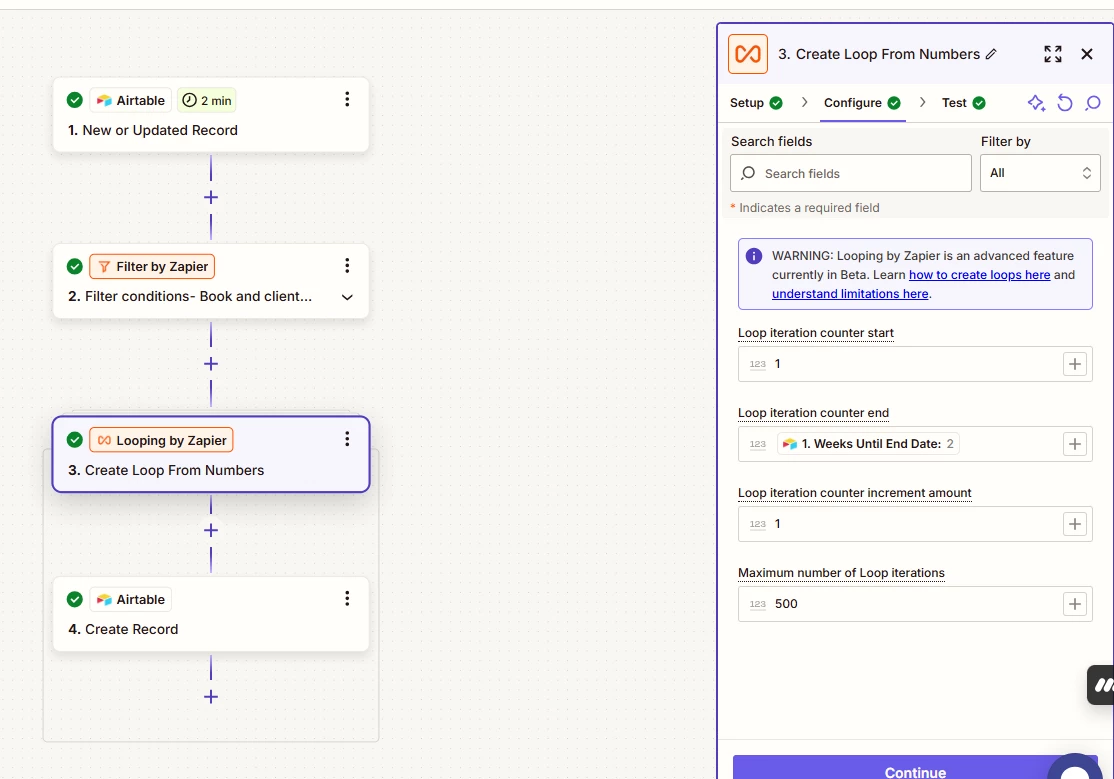Add step after Create Loop From Numbers
This screenshot has width=1114, height=779.
click(211, 530)
